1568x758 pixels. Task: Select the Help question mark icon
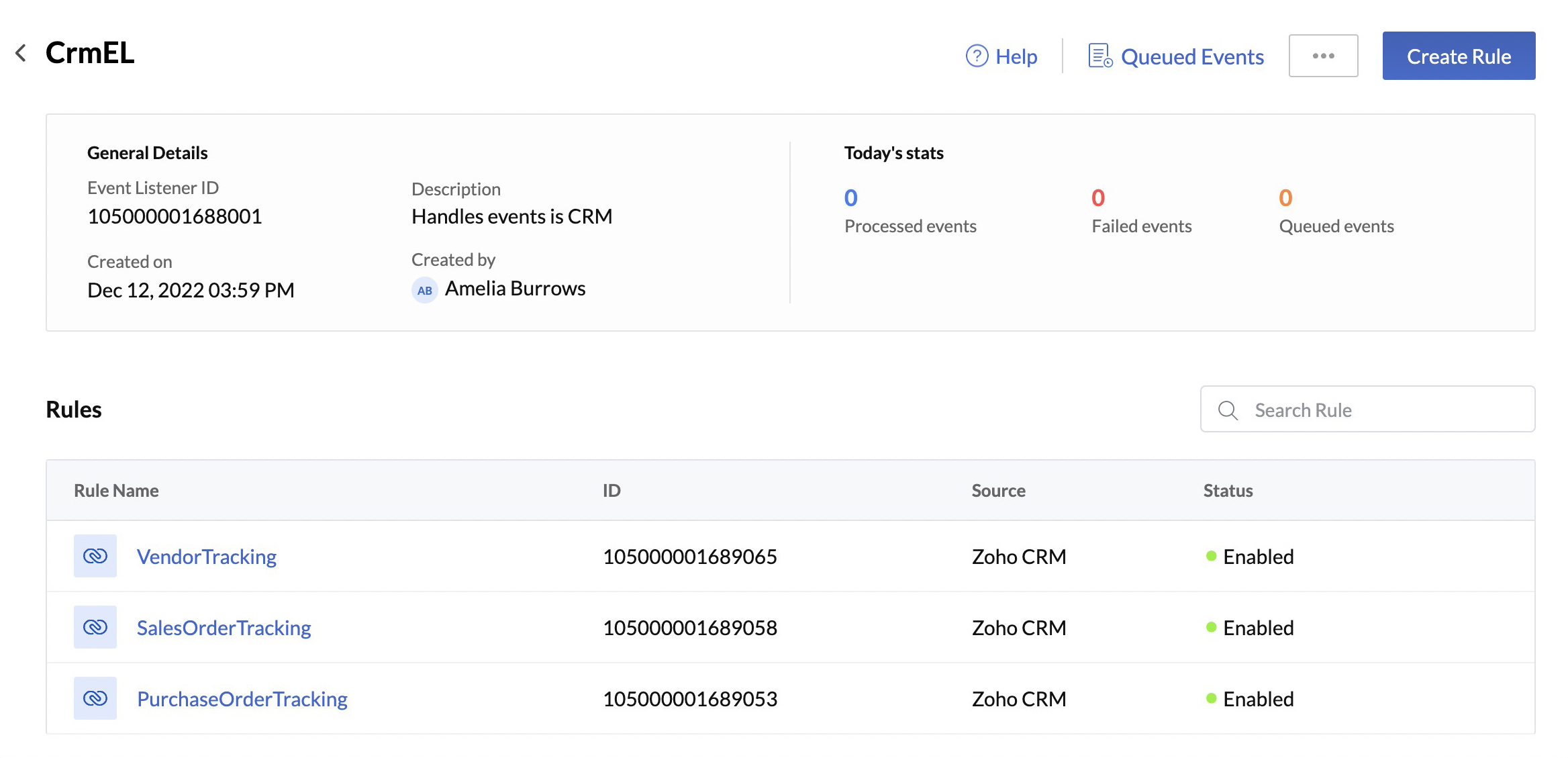(977, 56)
